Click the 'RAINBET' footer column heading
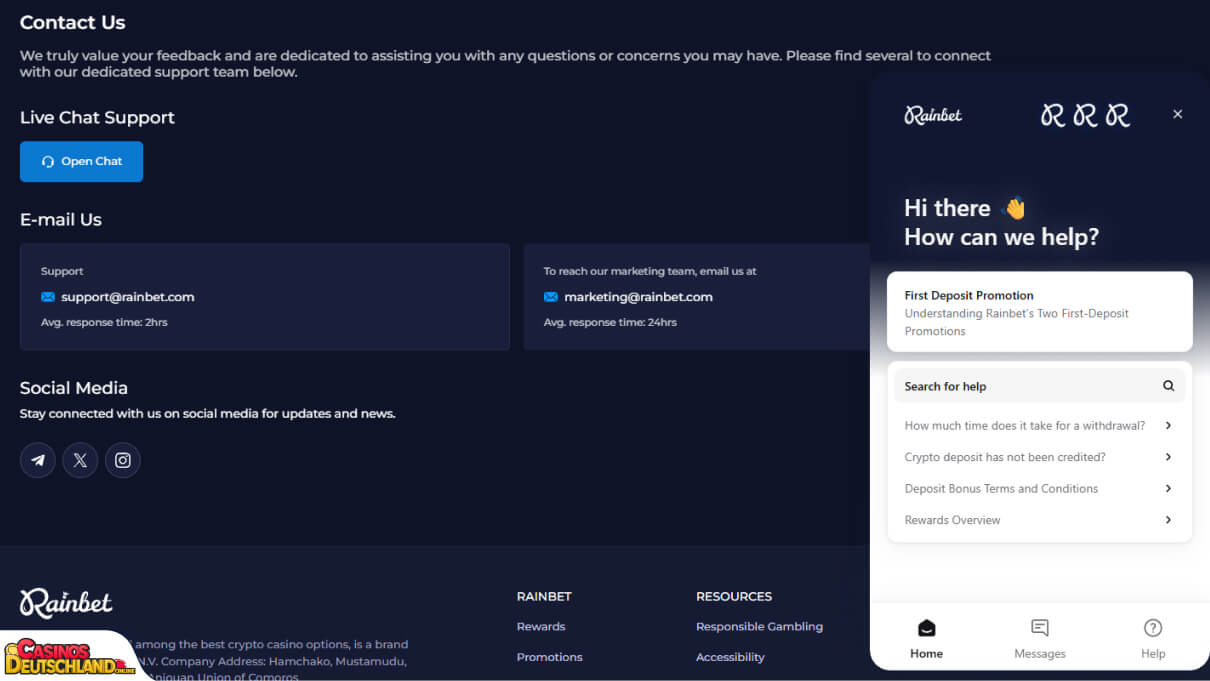The height and width of the screenshot is (681, 1210). tap(544, 597)
